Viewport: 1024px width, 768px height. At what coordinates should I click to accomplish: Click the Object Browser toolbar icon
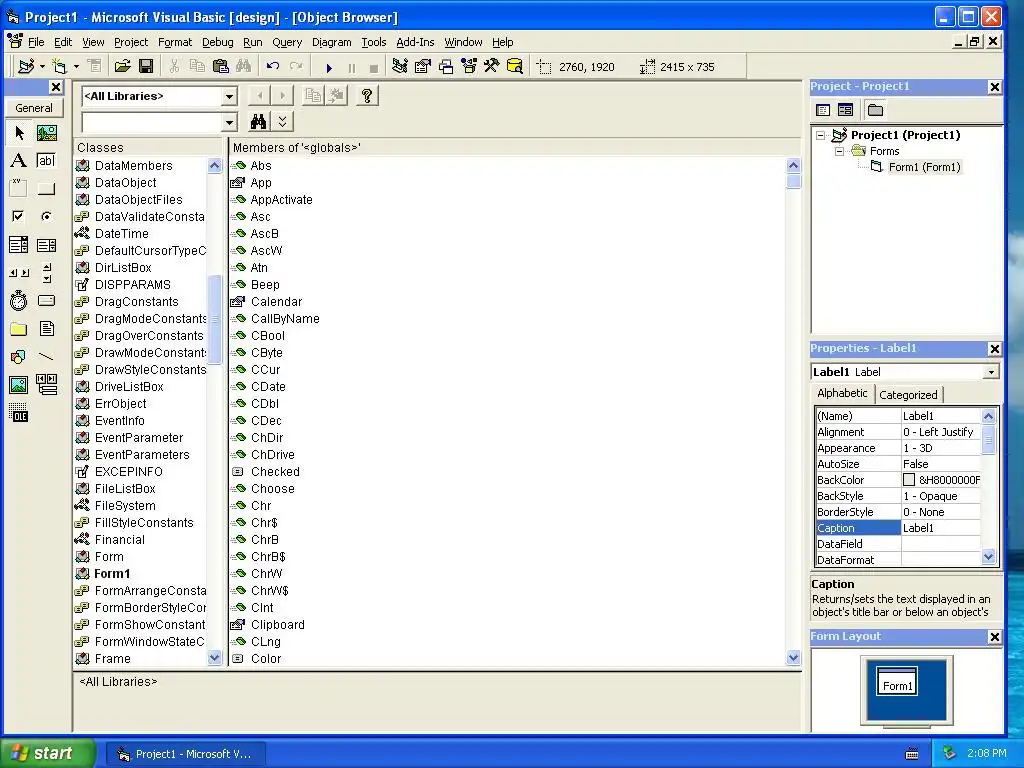coord(469,67)
